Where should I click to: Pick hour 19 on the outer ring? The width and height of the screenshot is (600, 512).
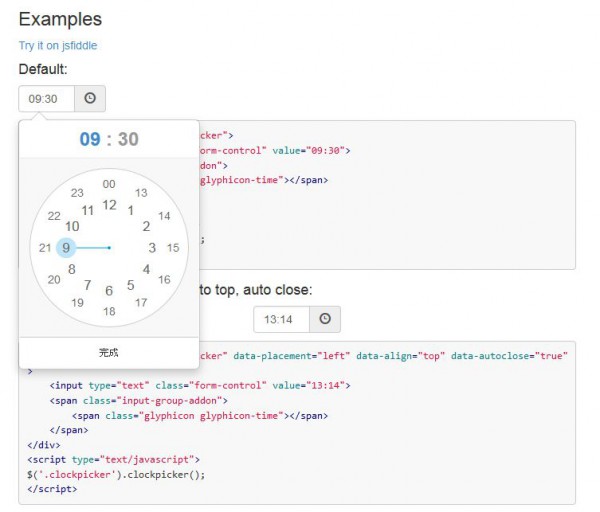(77, 303)
